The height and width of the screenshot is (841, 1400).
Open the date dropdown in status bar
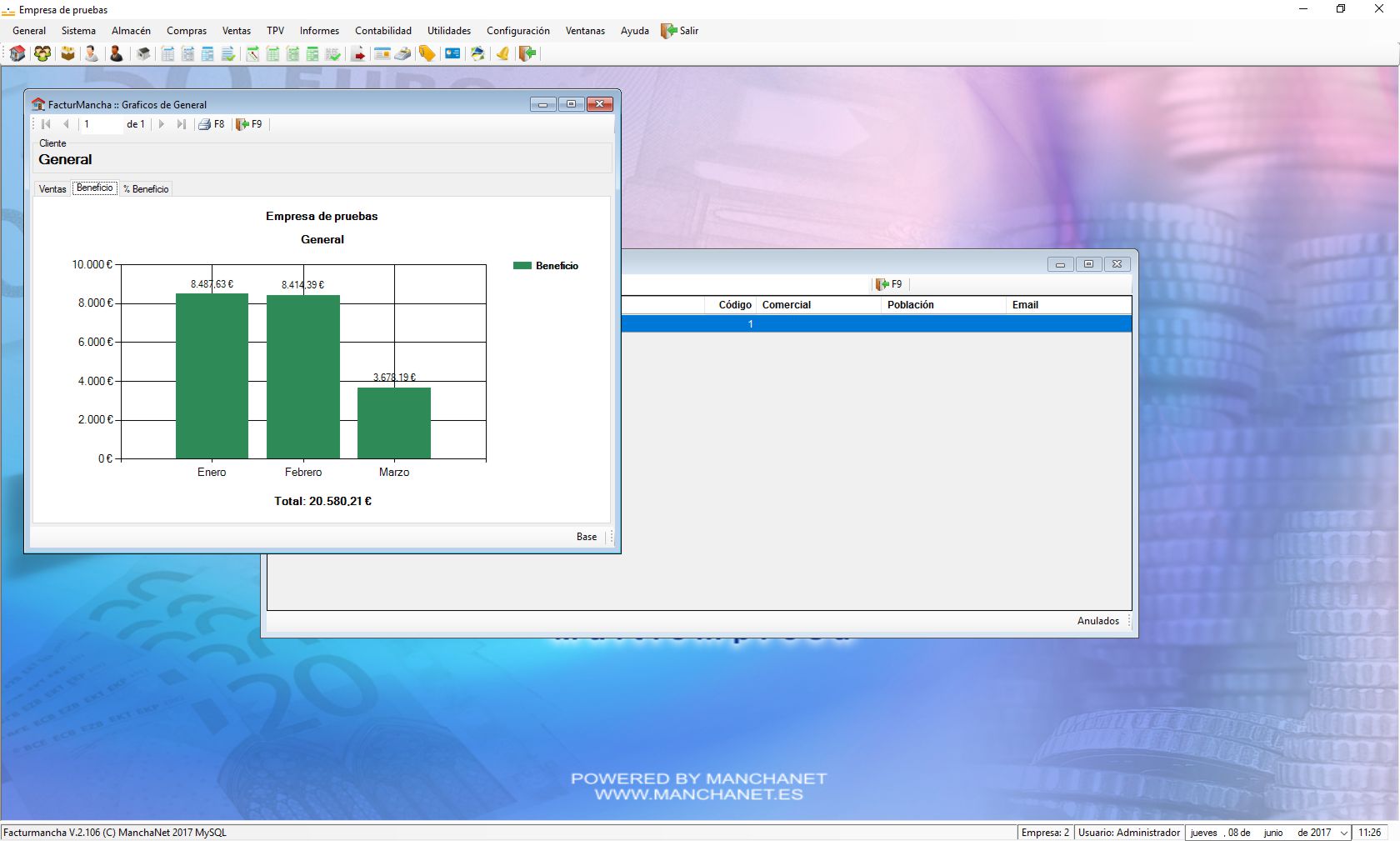pos(1343,833)
